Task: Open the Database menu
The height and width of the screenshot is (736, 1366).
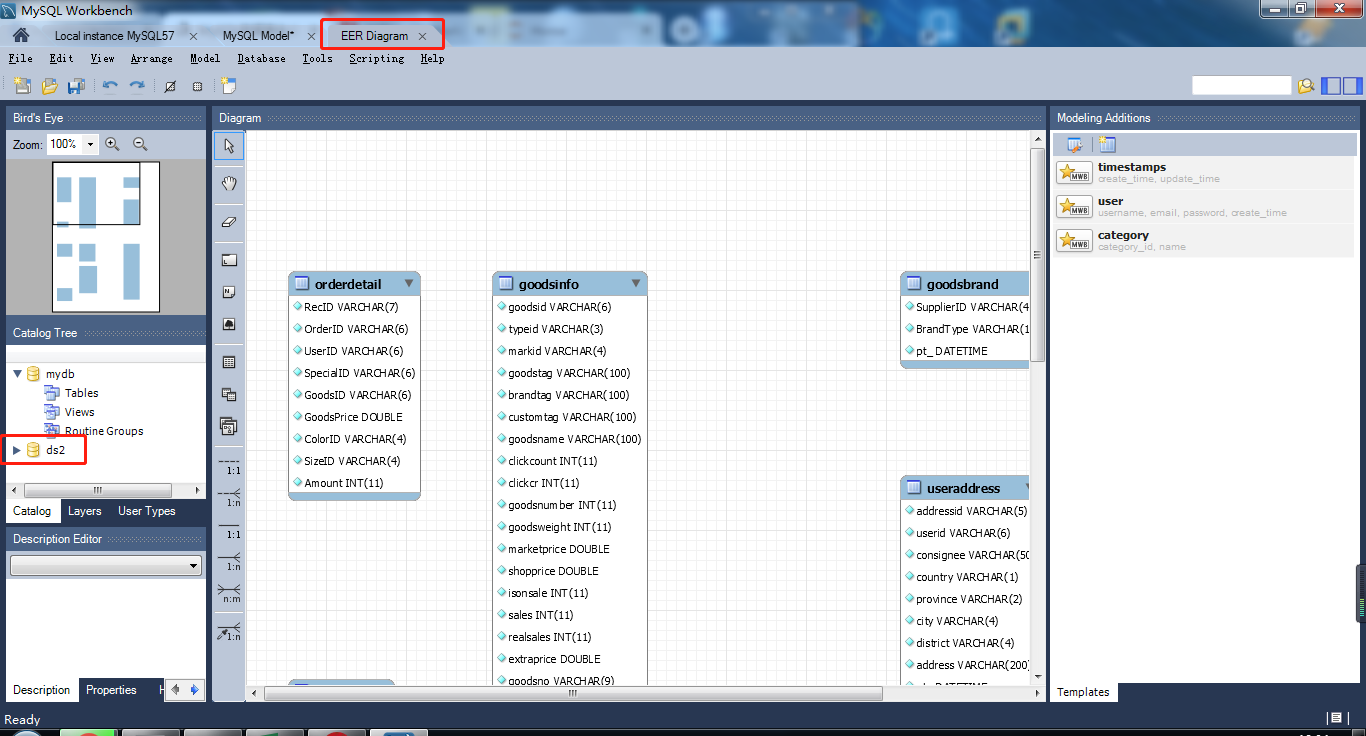Action: point(262,59)
